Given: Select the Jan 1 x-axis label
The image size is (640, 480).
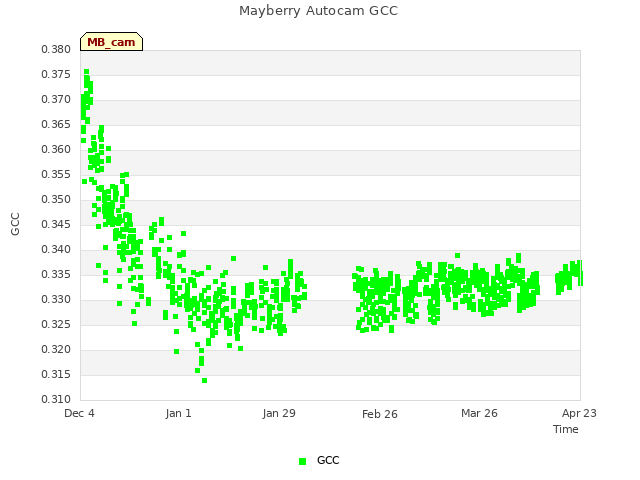Looking at the screenshot, I should [x=178, y=413].
